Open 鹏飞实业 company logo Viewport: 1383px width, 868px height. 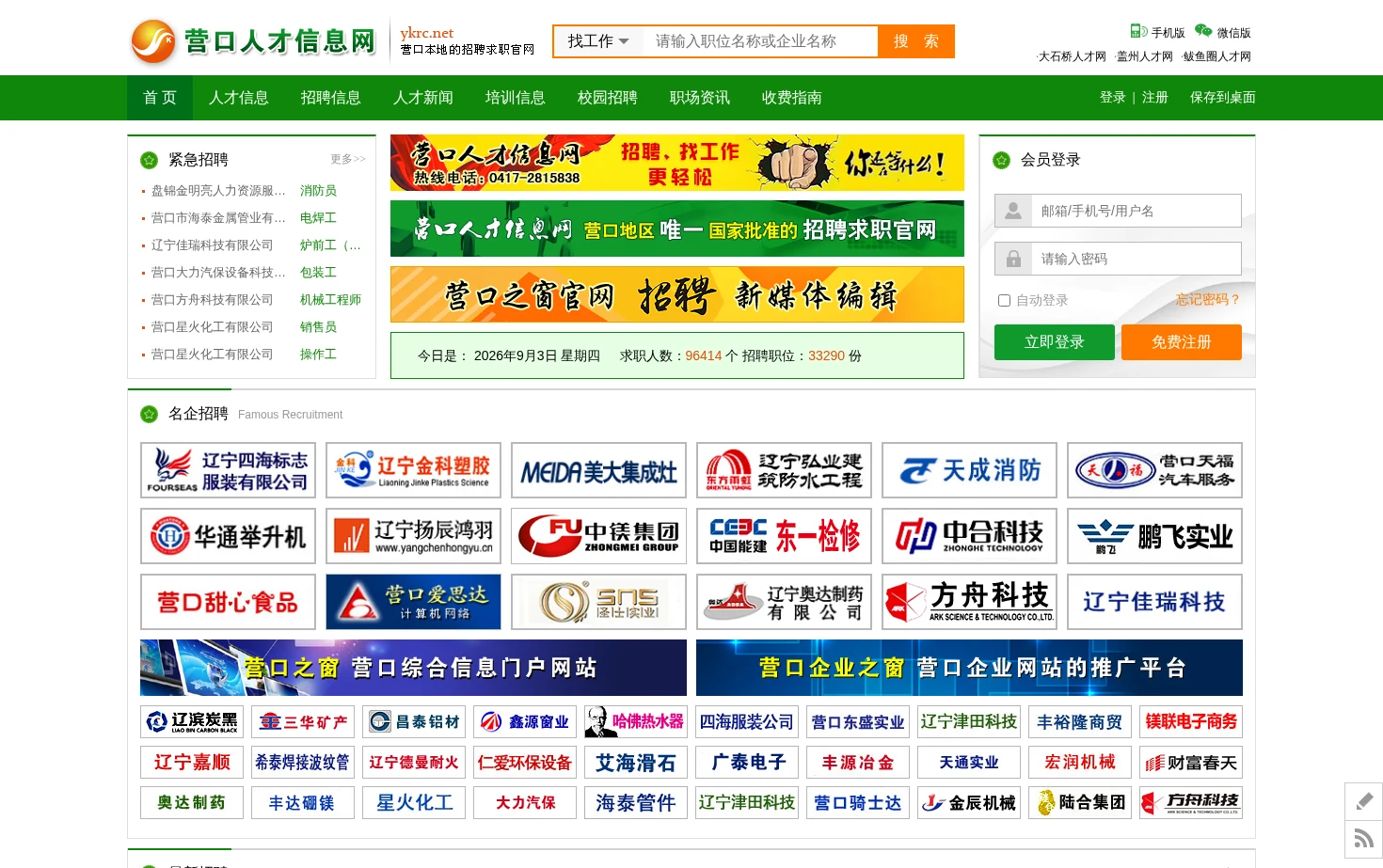[1154, 536]
